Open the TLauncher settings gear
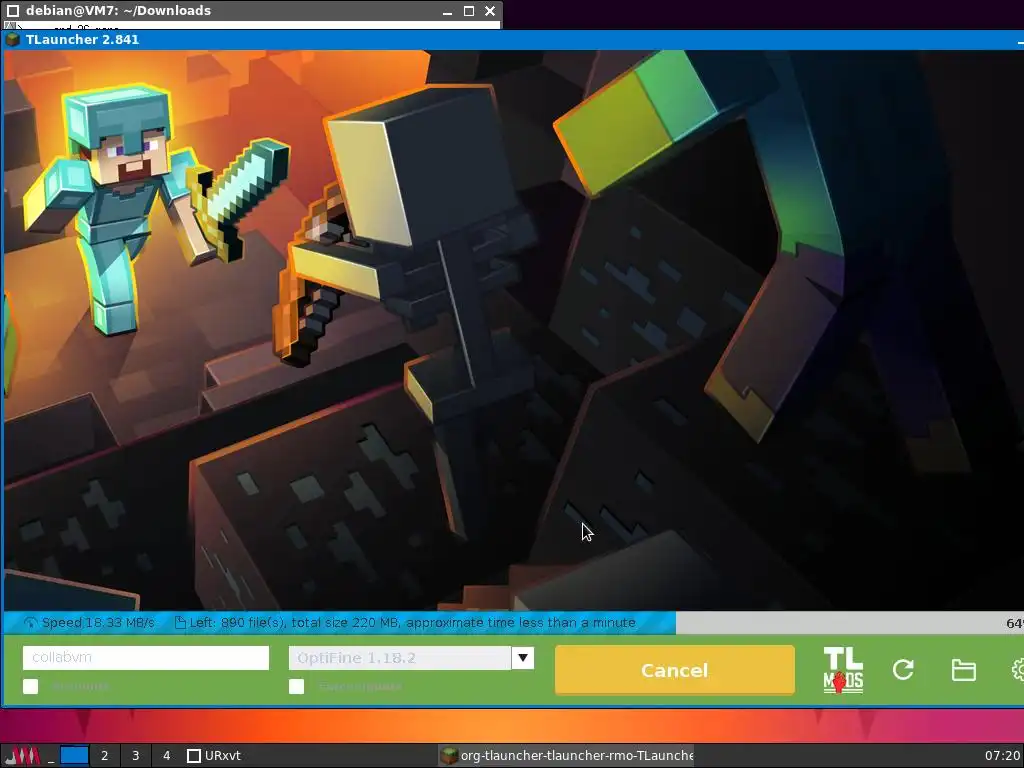The width and height of the screenshot is (1024, 768). (1017, 669)
